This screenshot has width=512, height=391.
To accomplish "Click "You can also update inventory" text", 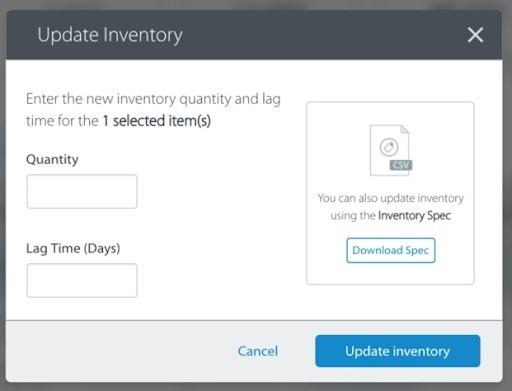I will click(x=390, y=198).
